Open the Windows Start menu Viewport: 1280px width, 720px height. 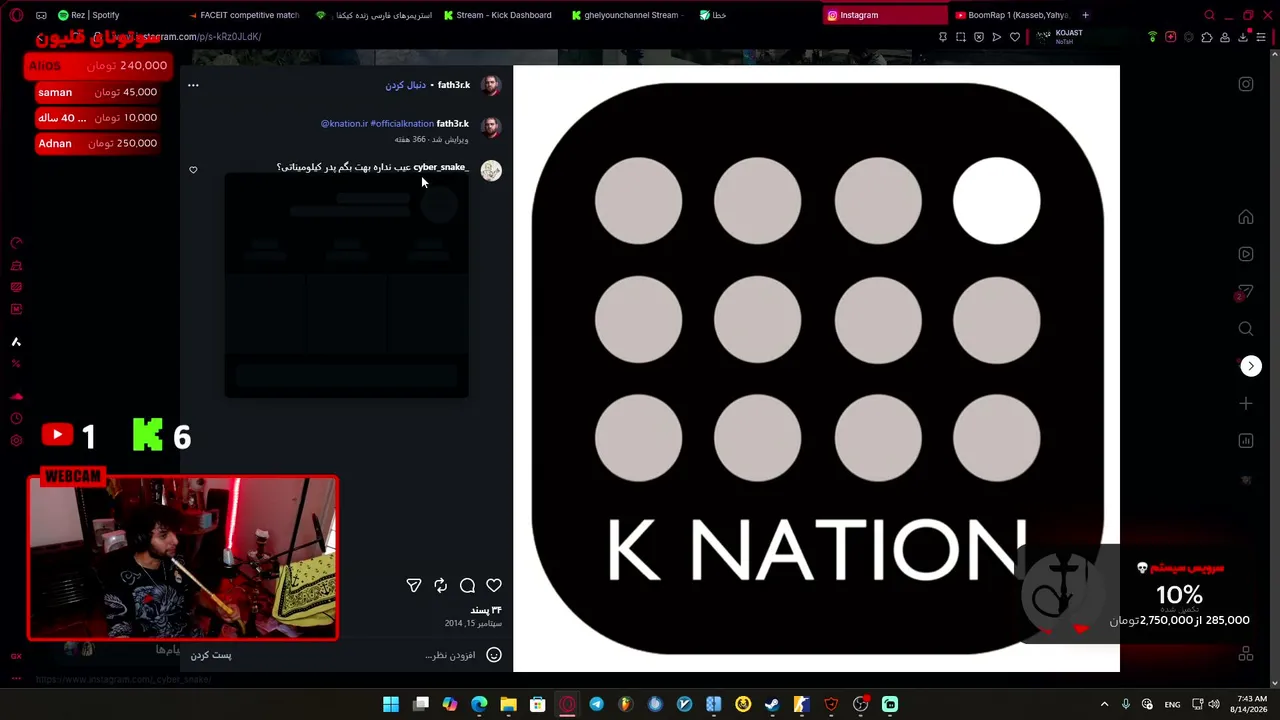point(391,704)
